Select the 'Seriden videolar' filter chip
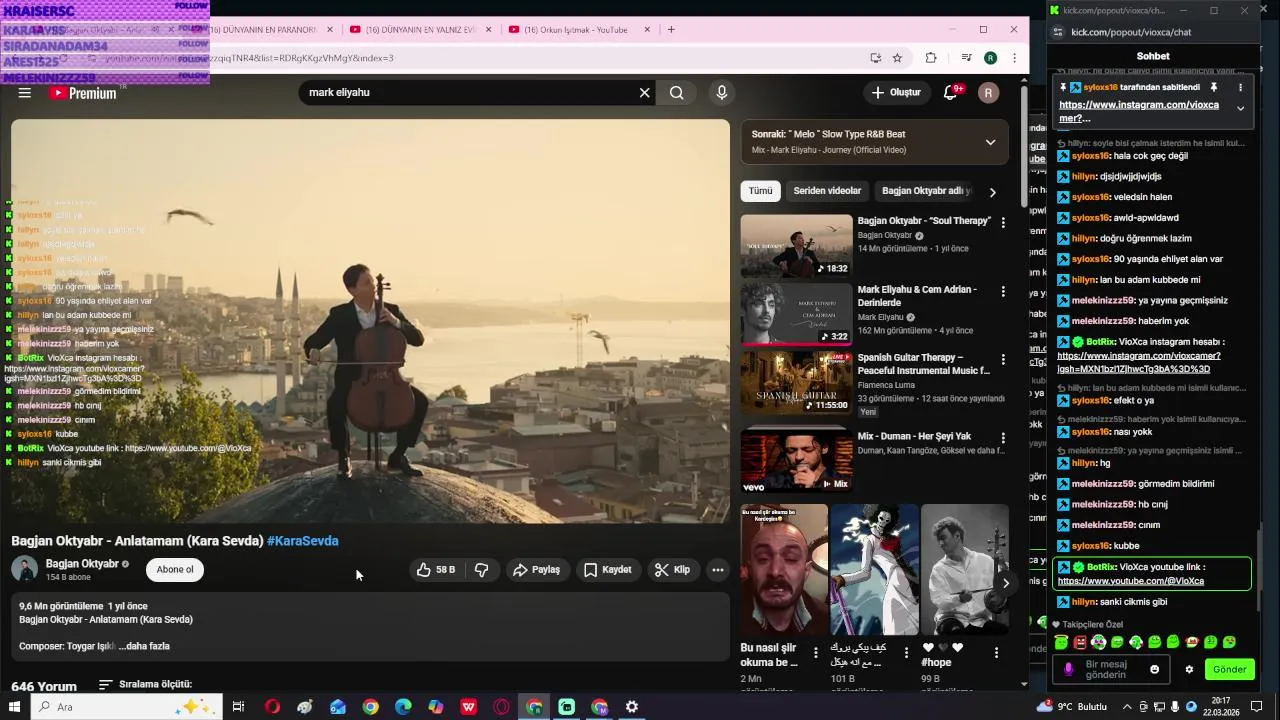The width and height of the screenshot is (1280, 720). pyautogui.click(x=827, y=191)
